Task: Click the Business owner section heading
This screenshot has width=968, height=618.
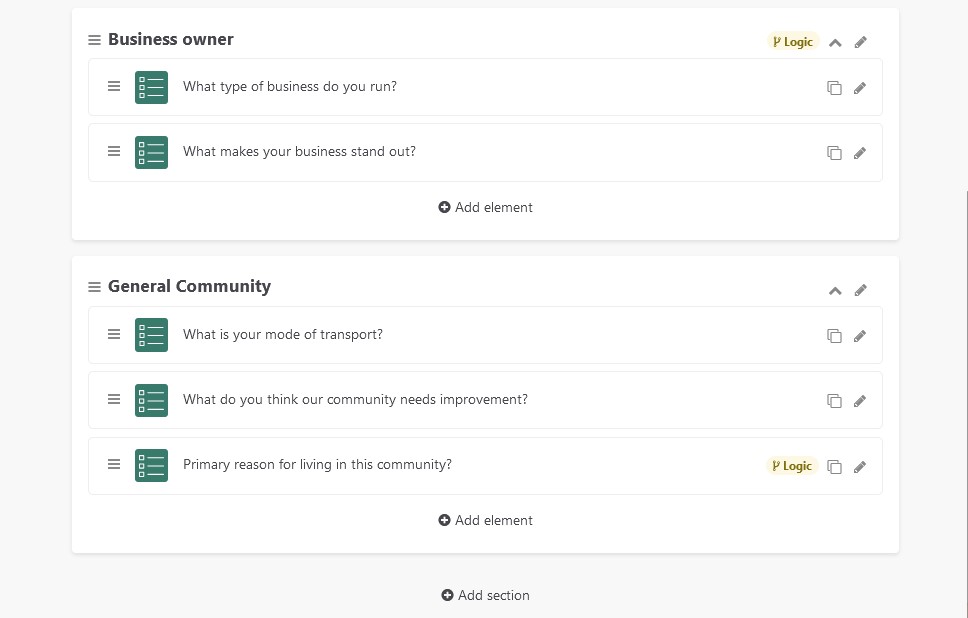Action: [x=170, y=40]
